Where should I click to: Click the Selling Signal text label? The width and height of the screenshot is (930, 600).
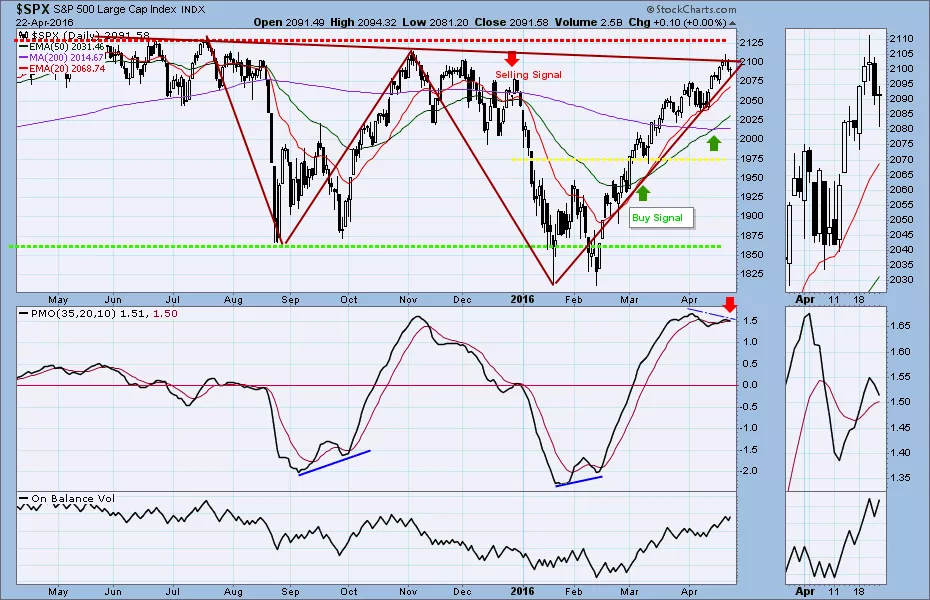528,75
